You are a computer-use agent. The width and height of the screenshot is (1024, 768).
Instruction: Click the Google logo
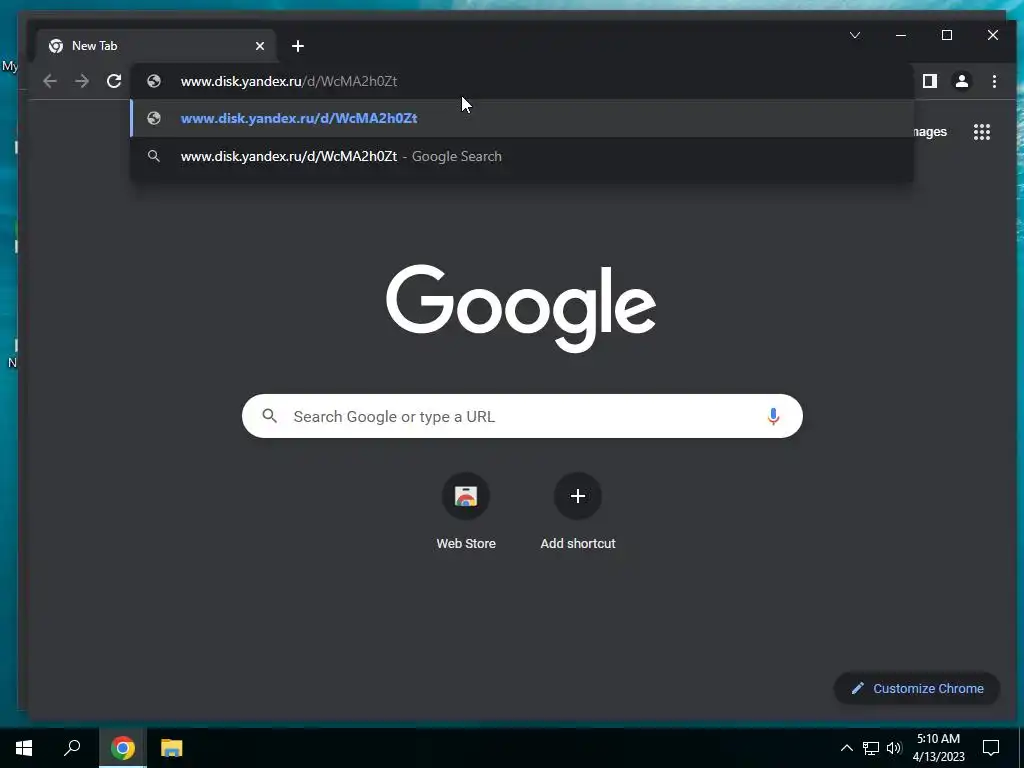(520, 308)
